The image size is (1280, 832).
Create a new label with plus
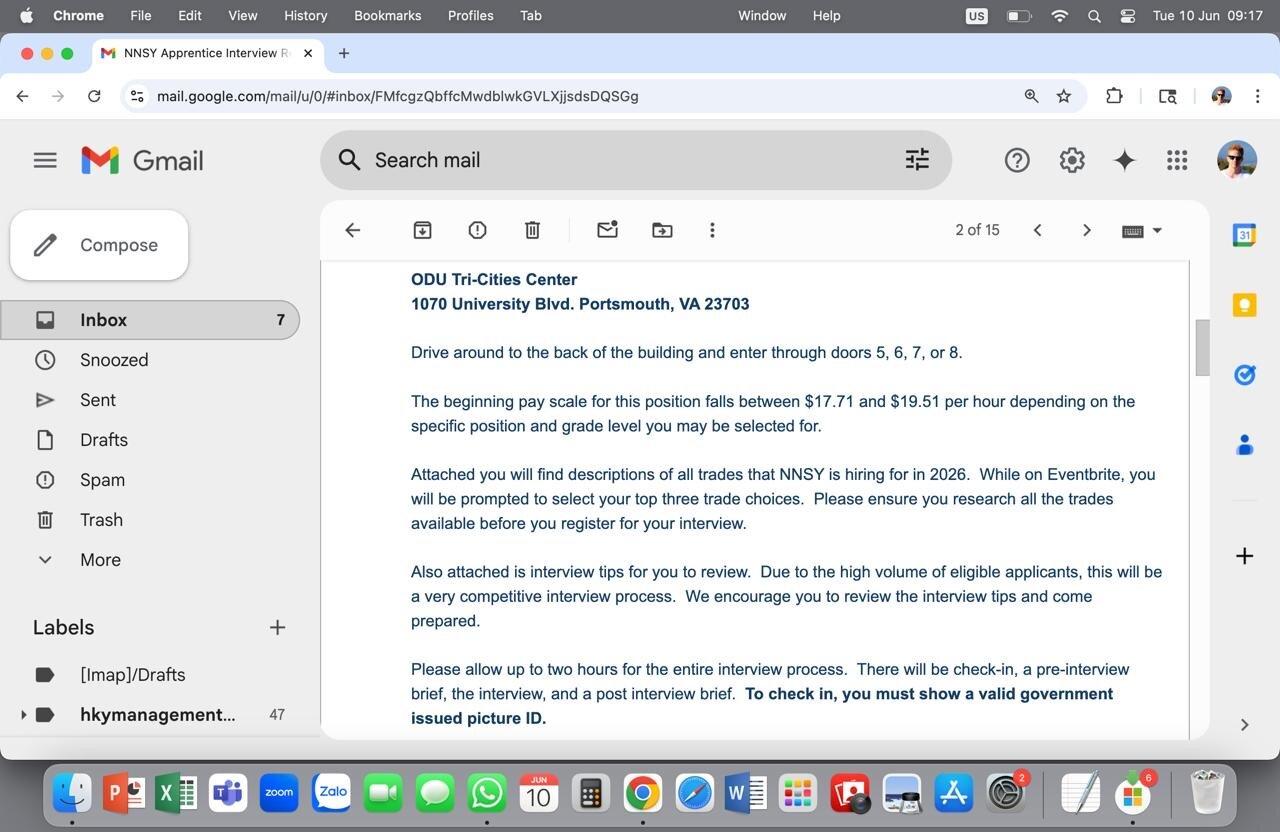[277, 627]
